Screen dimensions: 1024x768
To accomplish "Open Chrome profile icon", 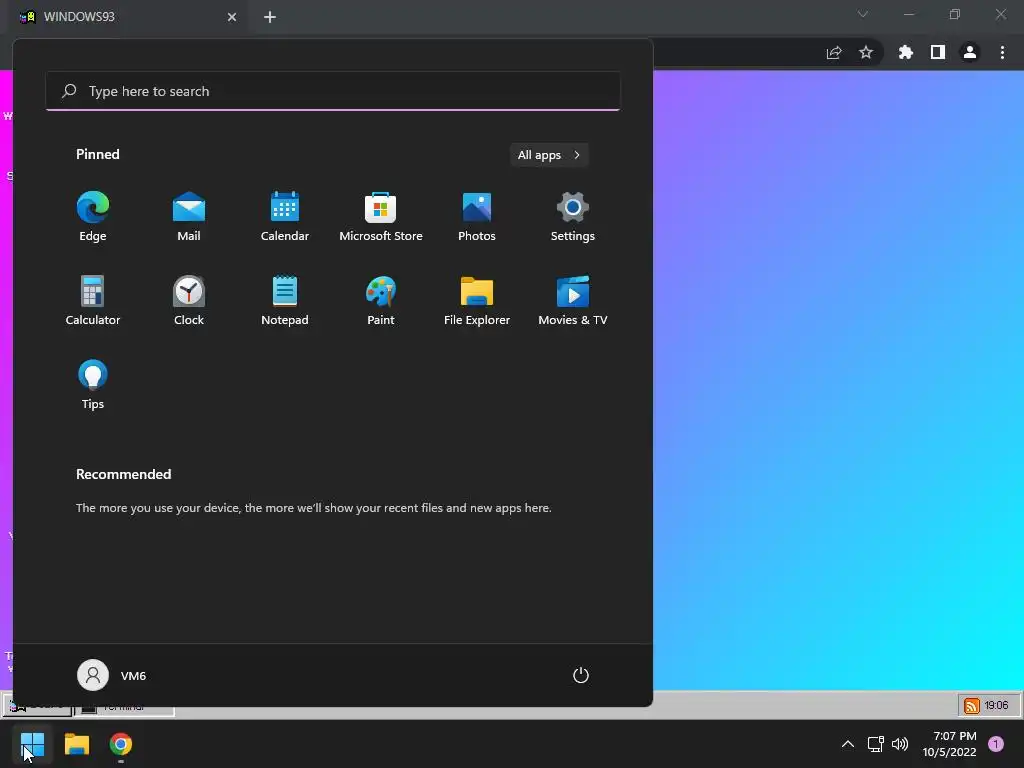I will point(970,52).
